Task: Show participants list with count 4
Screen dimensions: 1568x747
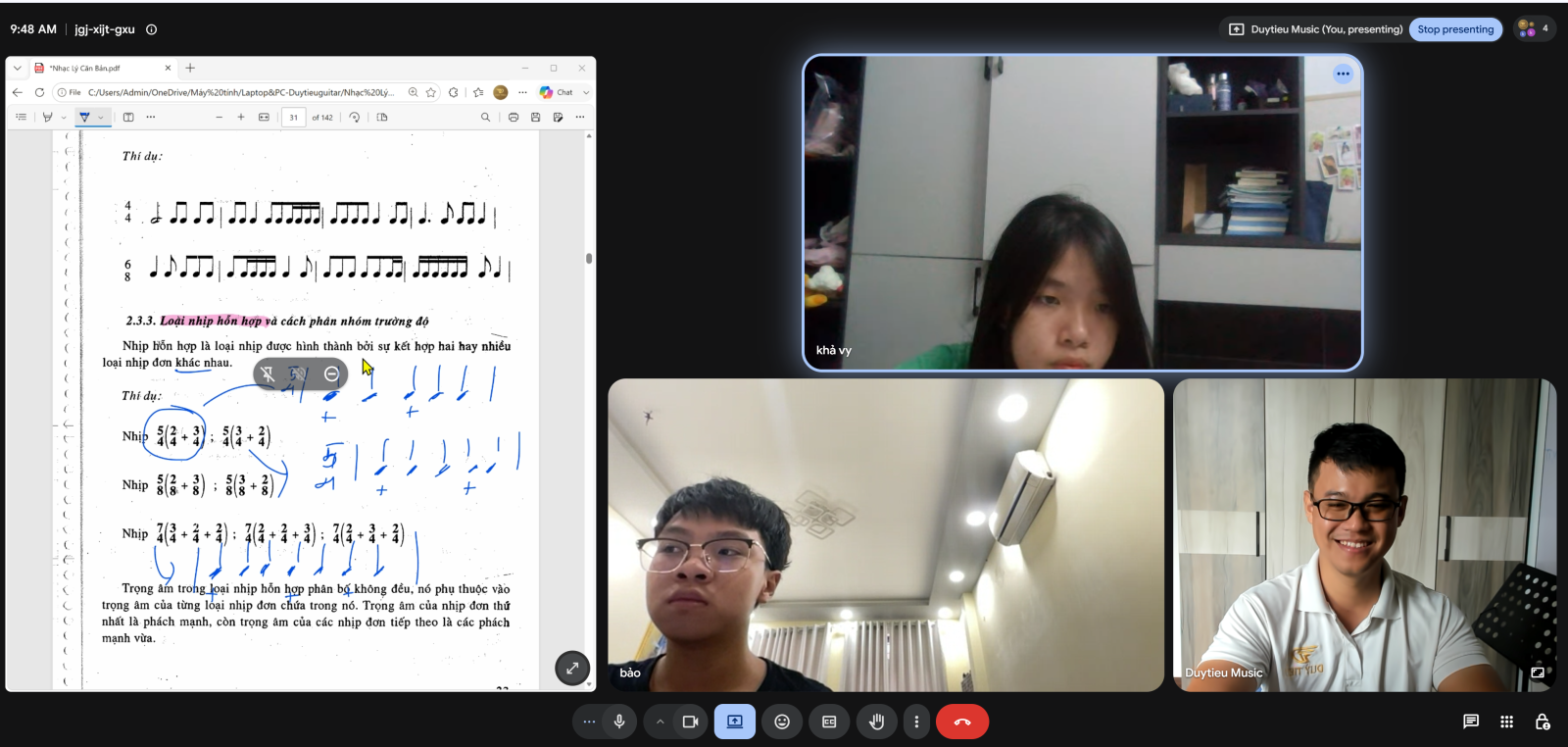Action: coord(1534,28)
